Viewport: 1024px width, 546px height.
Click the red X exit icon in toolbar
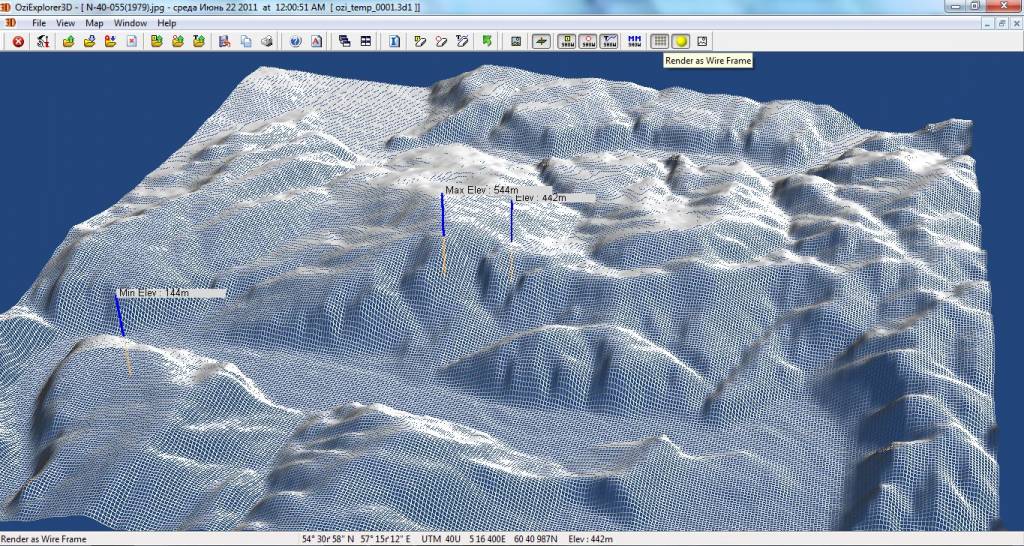coord(18,41)
